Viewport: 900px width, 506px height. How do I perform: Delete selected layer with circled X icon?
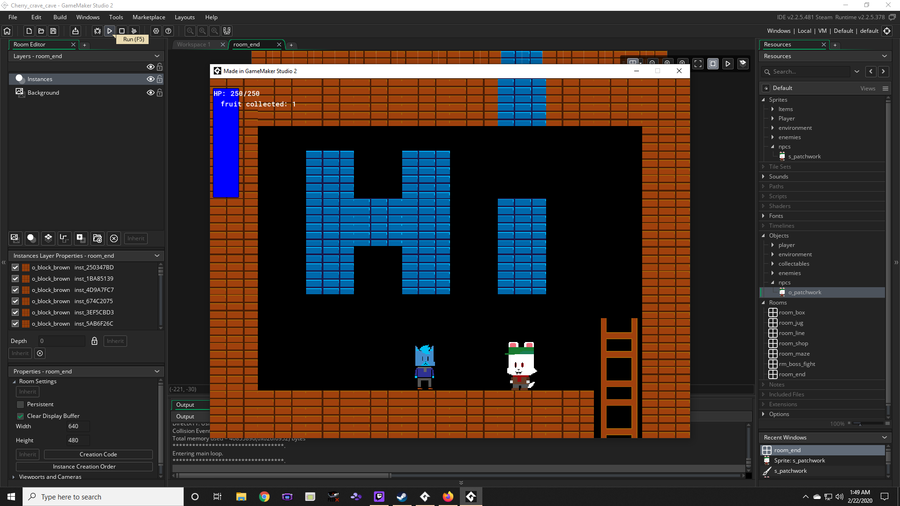click(x=114, y=238)
